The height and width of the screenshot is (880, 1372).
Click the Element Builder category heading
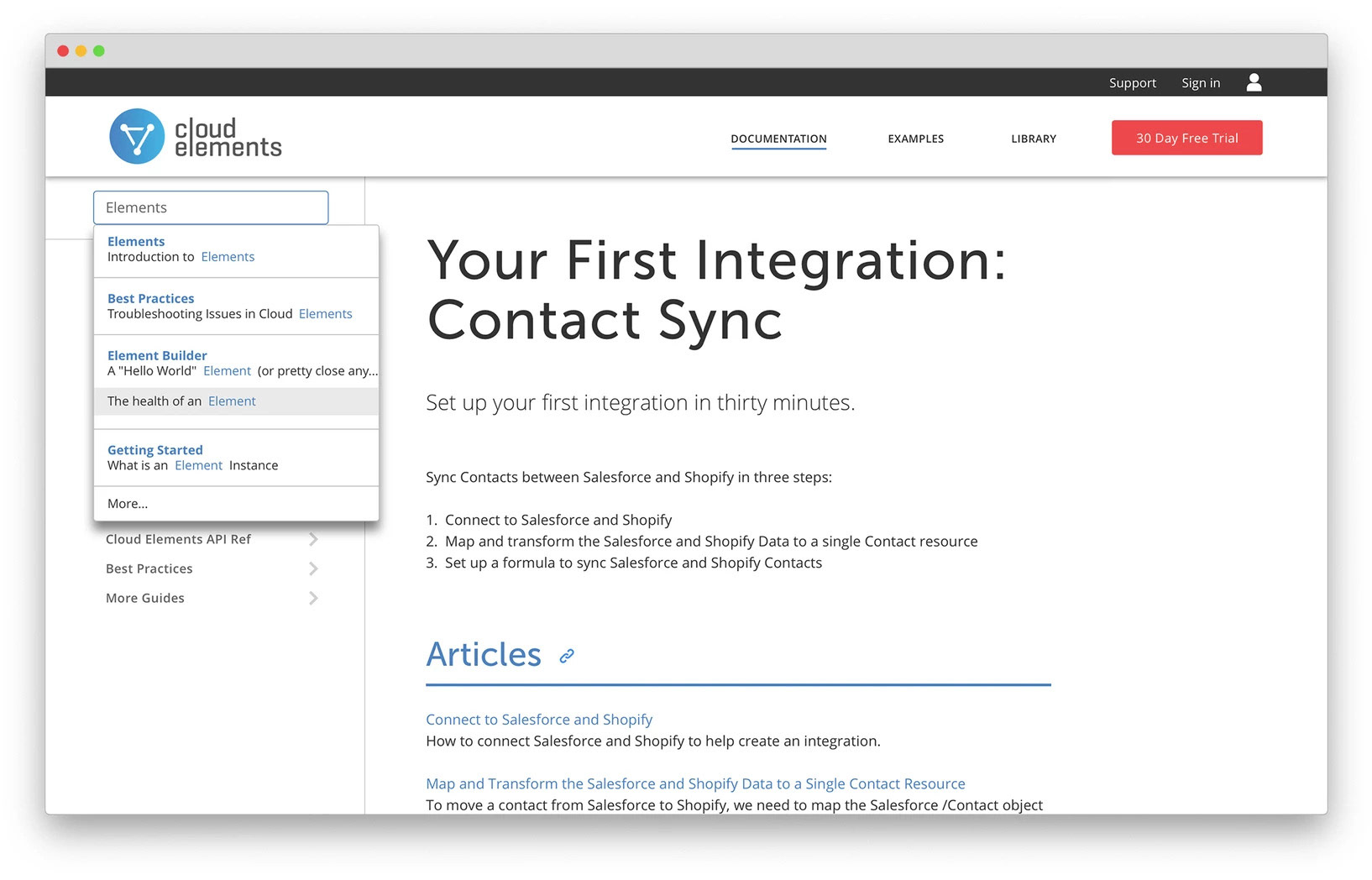tap(157, 355)
